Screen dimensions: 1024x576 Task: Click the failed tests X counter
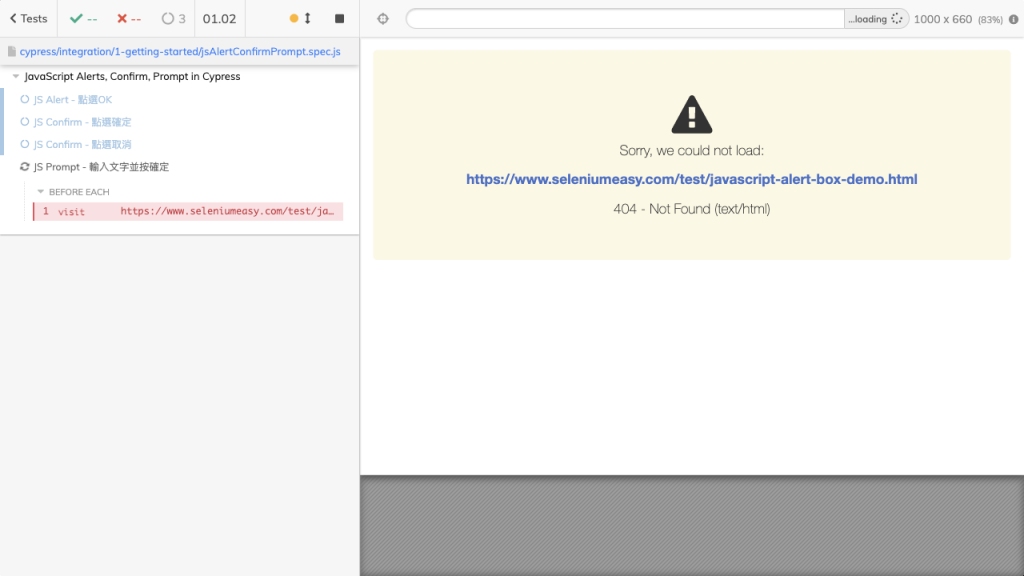pyautogui.click(x=129, y=18)
